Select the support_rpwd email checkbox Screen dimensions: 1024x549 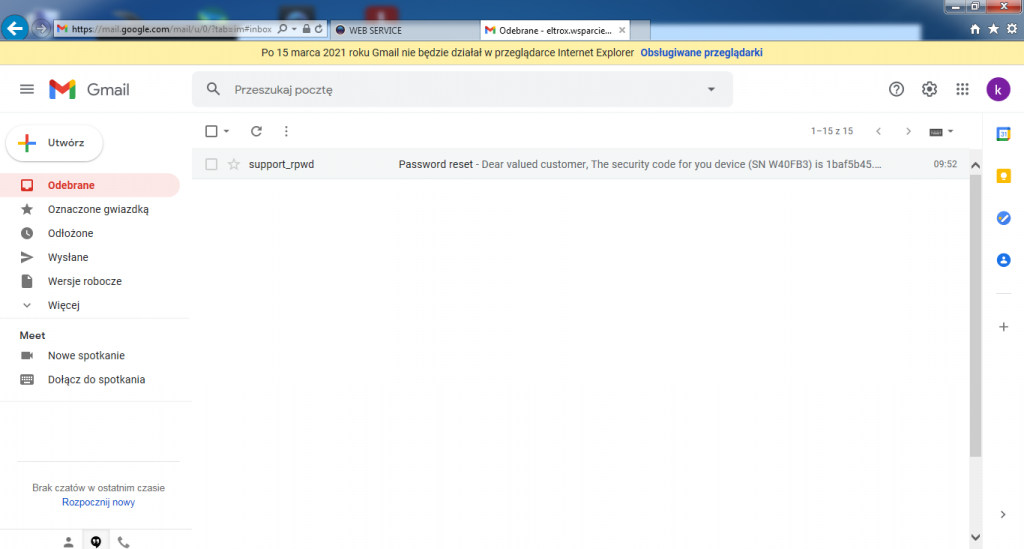(x=211, y=164)
